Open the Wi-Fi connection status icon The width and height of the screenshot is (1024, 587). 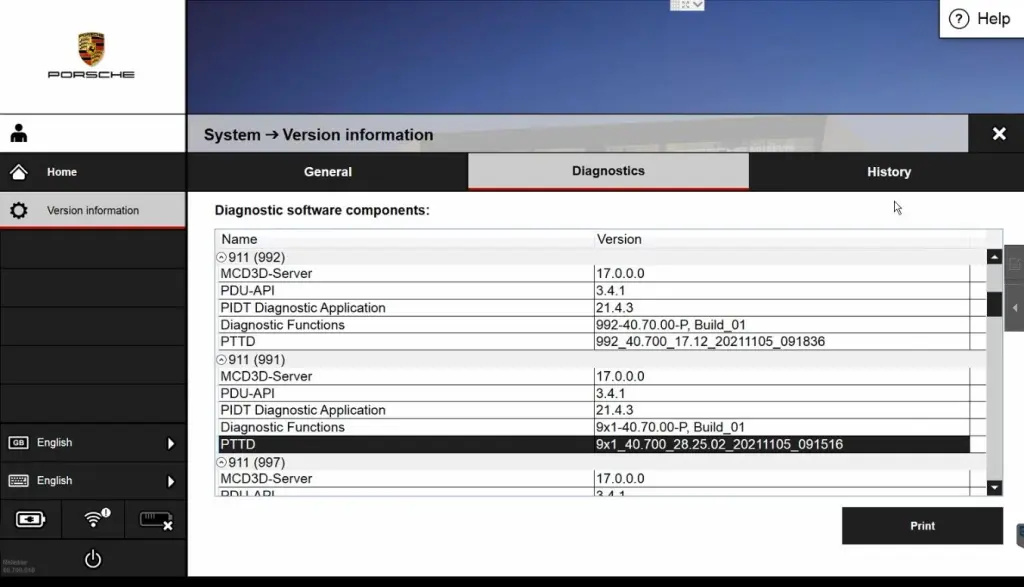click(x=94, y=519)
